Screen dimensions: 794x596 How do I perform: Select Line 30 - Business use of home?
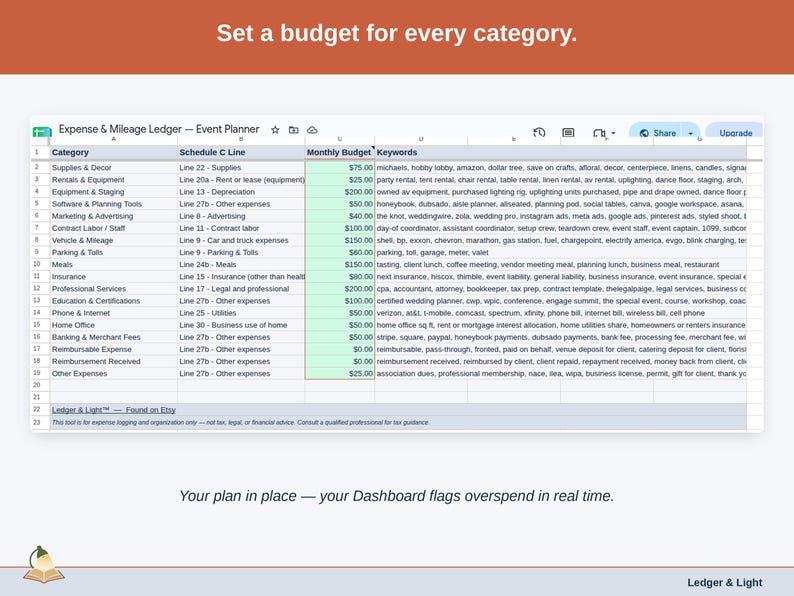point(241,325)
